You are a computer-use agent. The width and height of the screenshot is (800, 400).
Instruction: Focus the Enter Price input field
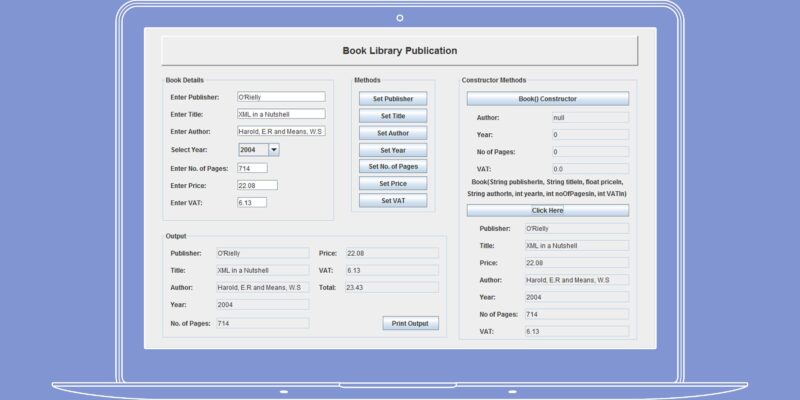point(257,185)
